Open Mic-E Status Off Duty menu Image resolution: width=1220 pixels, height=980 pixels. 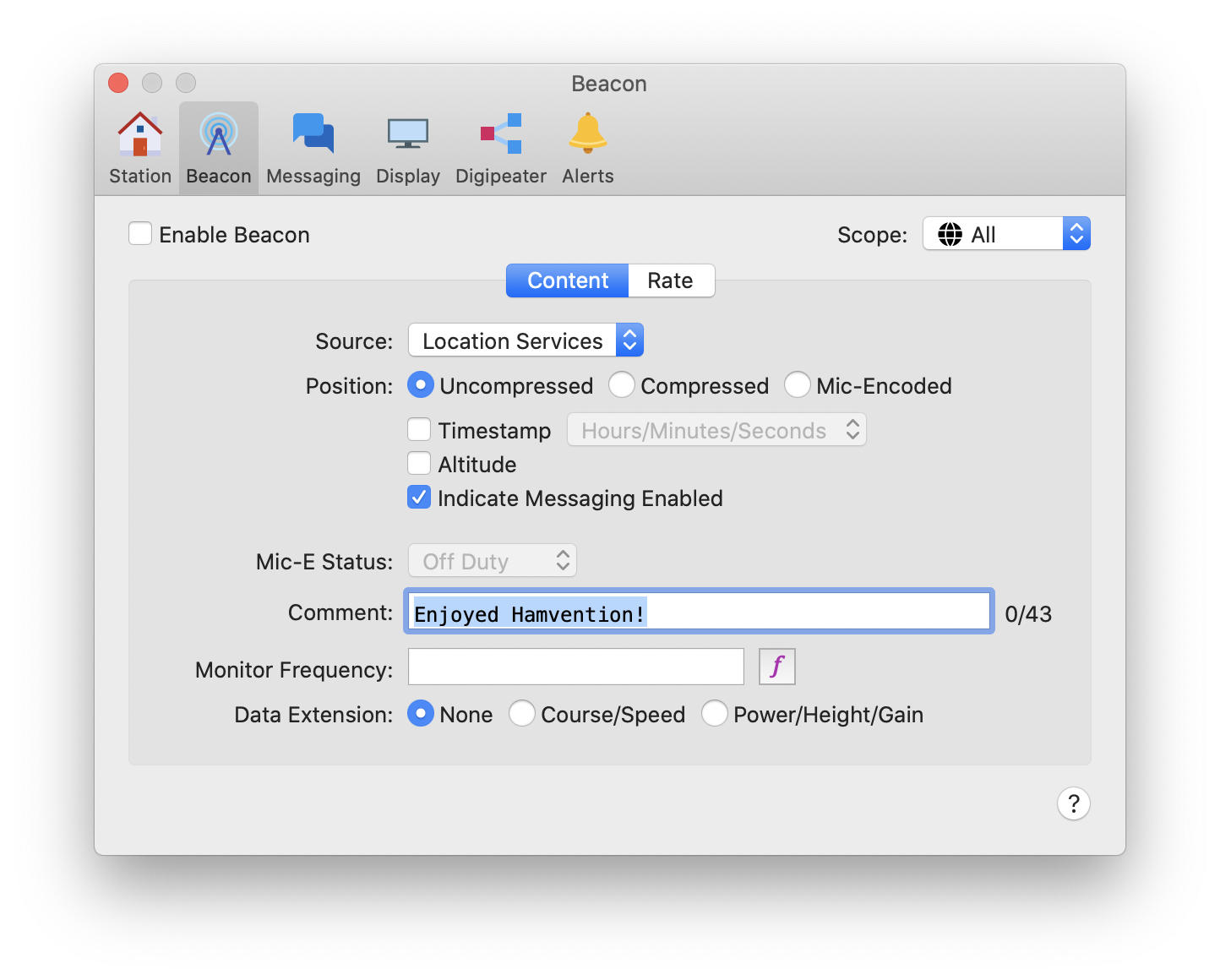point(493,561)
